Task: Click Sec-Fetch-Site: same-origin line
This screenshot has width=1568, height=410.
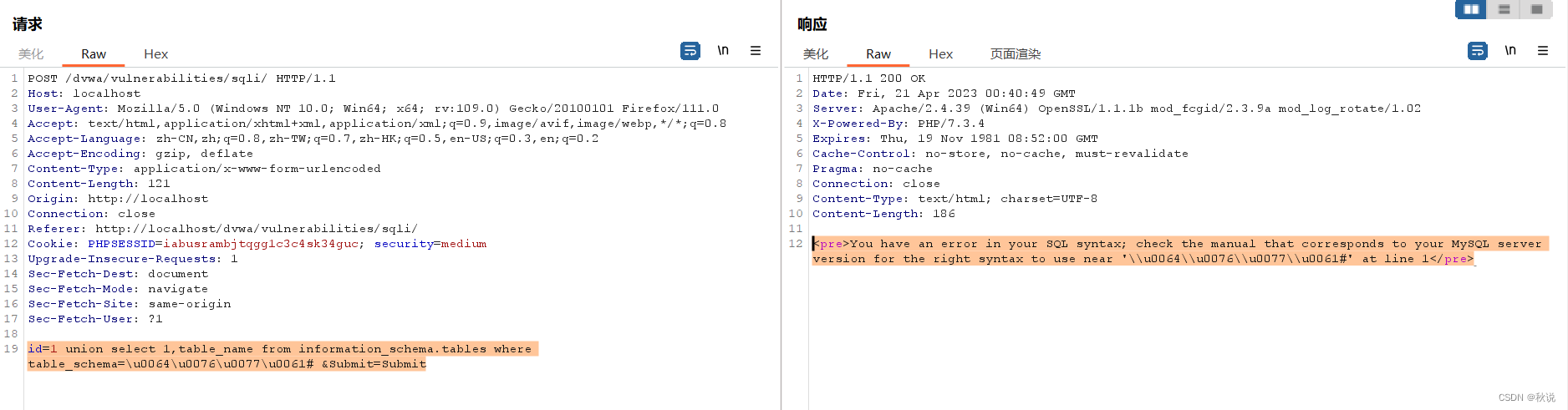Action: tap(130, 304)
